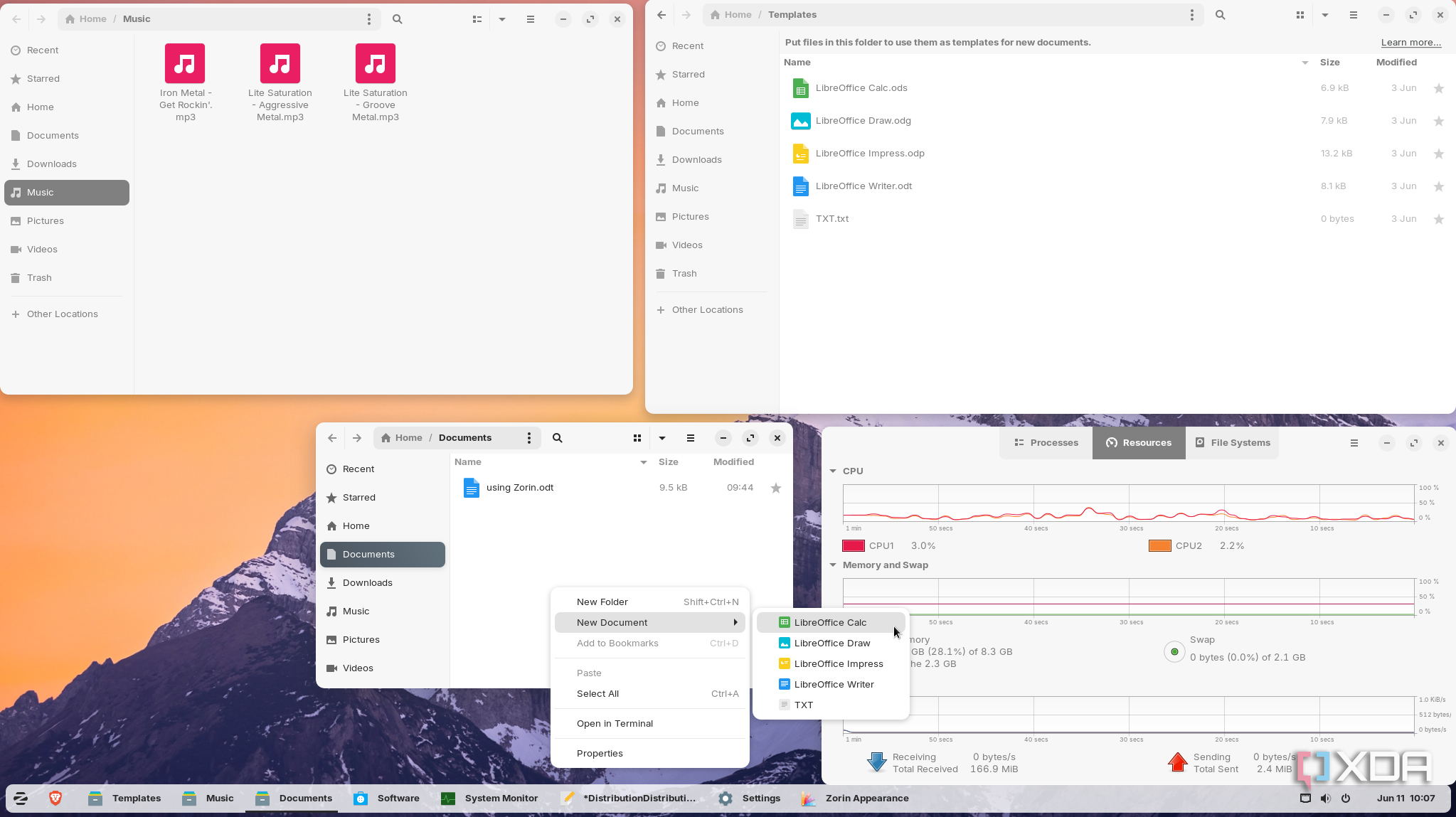
Task: Click Learn more link in Templates window
Action: (1411, 43)
